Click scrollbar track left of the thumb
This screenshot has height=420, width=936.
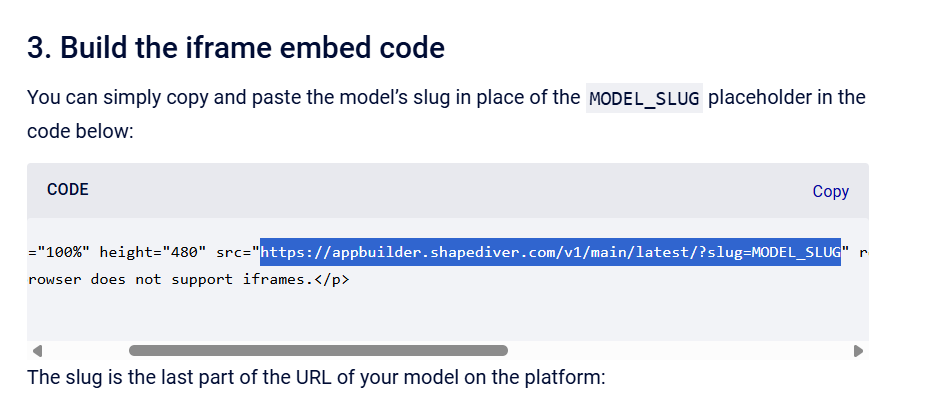click(x=87, y=351)
